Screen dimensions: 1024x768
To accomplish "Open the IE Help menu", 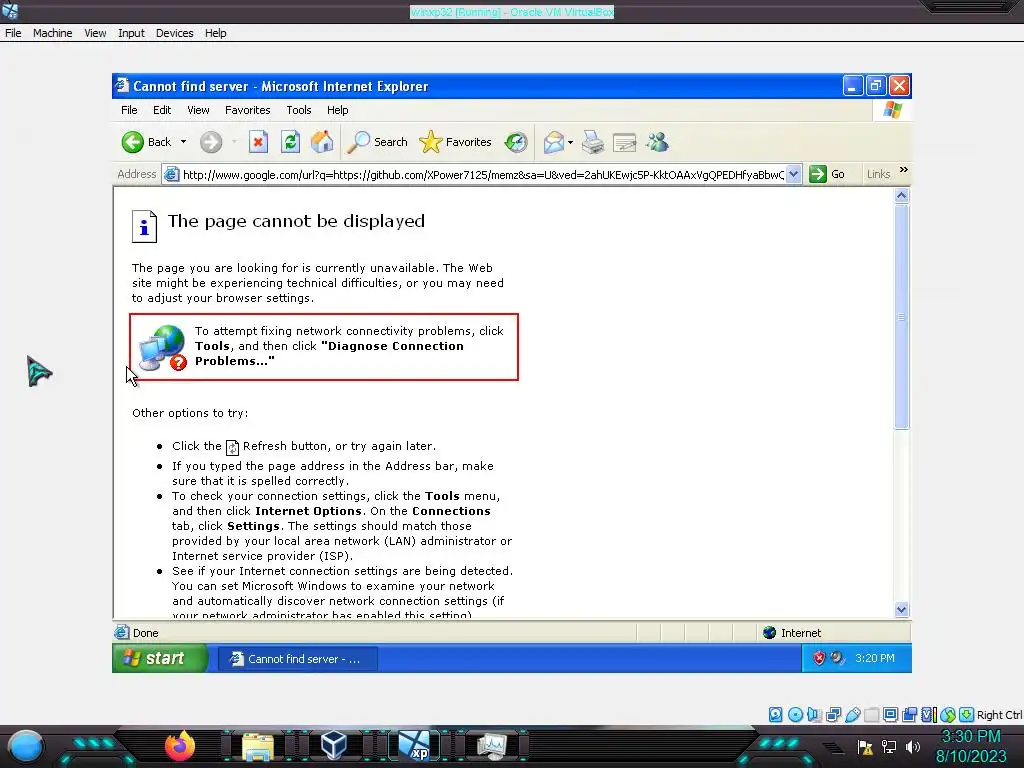I will click(x=338, y=110).
